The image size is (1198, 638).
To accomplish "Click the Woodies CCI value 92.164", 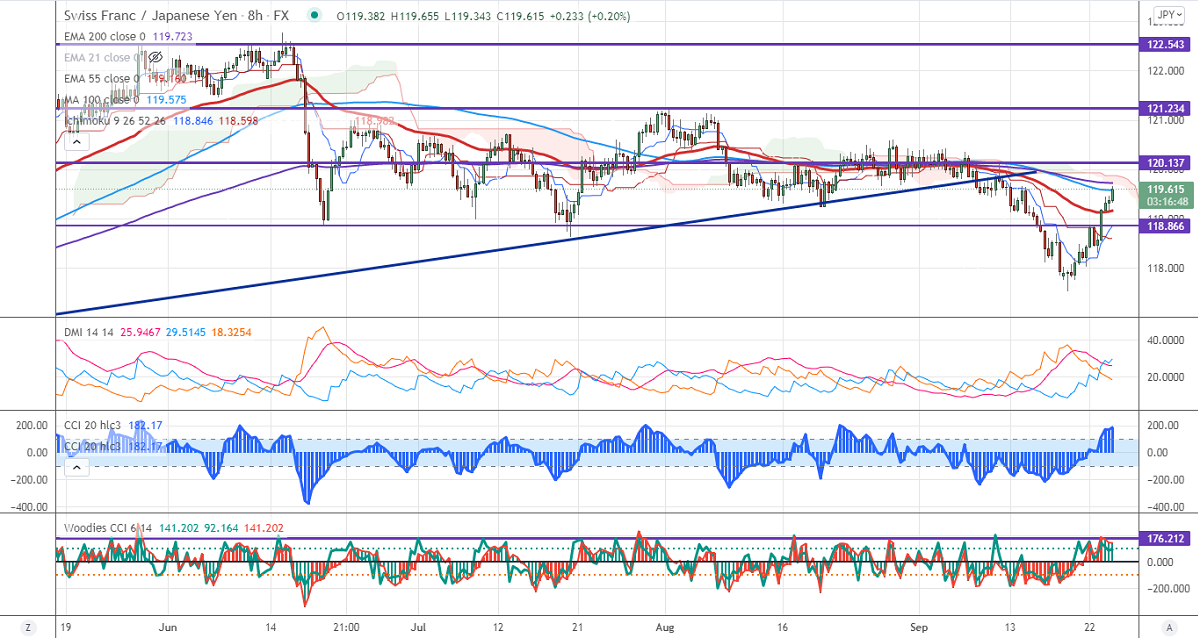I will (221, 528).
